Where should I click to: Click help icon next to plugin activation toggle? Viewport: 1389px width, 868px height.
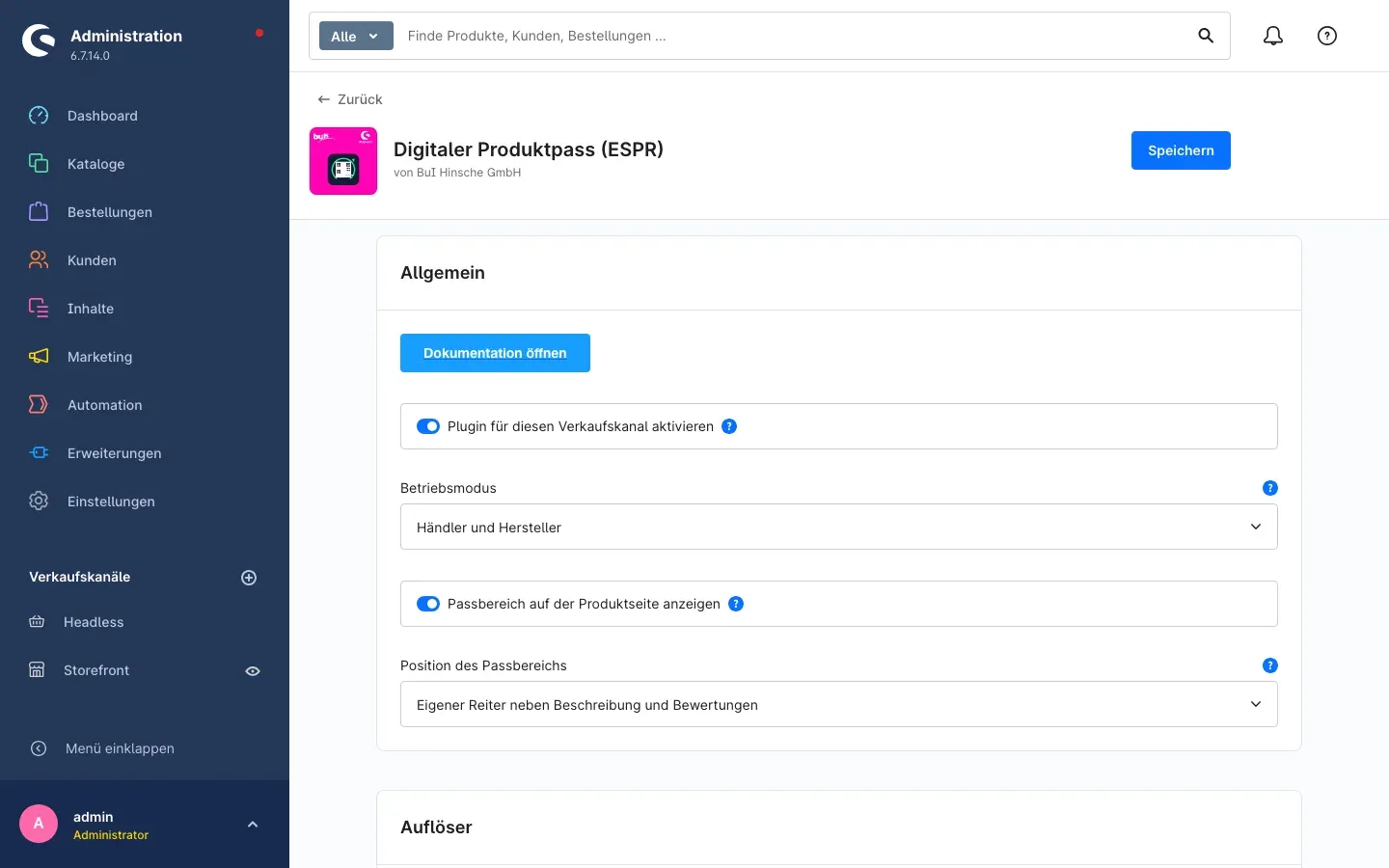pyautogui.click(x=729, y=426)
